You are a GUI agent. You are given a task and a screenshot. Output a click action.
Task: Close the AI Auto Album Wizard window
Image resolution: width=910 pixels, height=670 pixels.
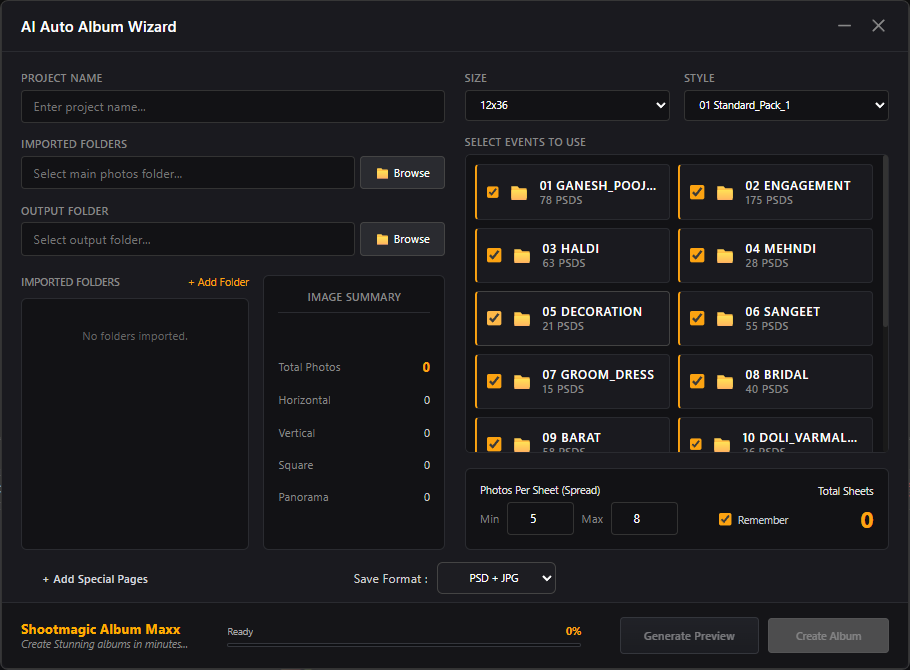click(x=878, y=26)
